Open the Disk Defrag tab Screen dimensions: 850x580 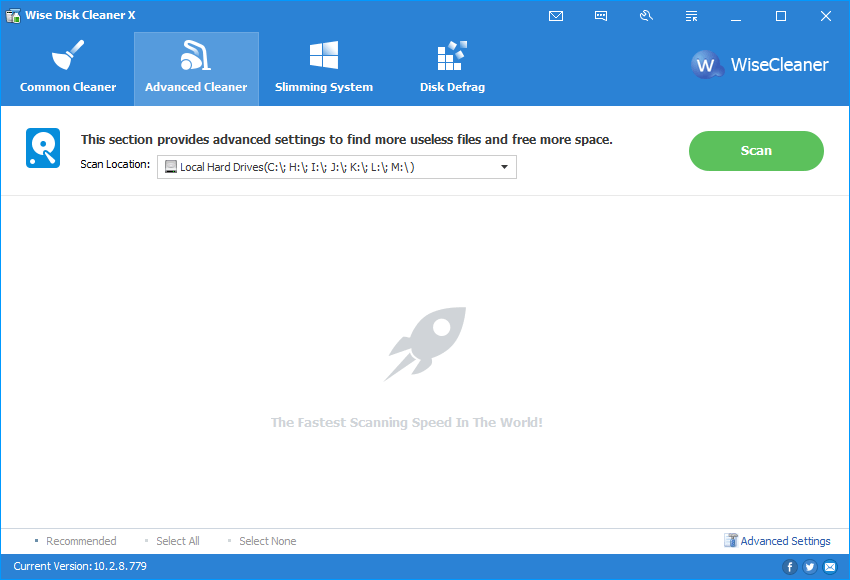click(x=452, y=69)
